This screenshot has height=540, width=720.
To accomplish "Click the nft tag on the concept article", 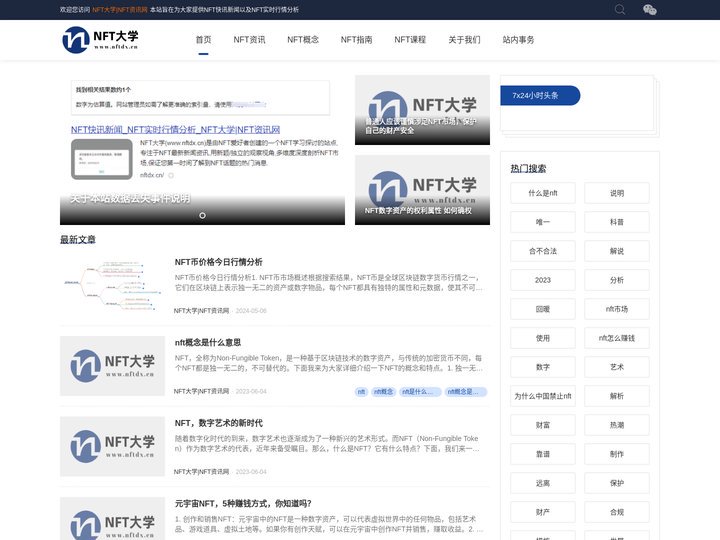I will click(x=361, y=392).
